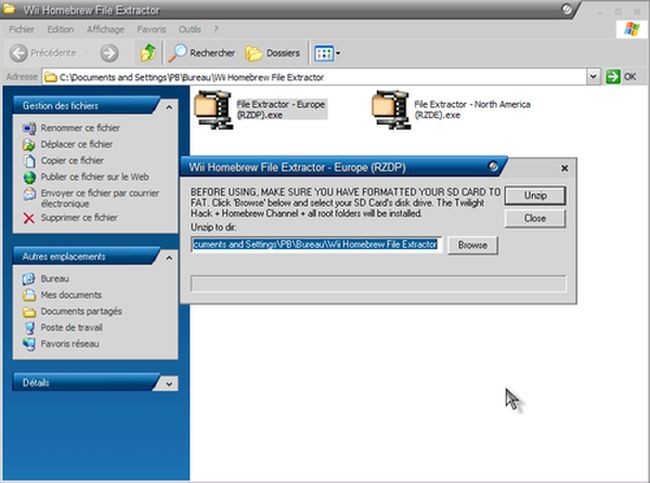Click Déplacer ce fichier icon

point(29,144)
